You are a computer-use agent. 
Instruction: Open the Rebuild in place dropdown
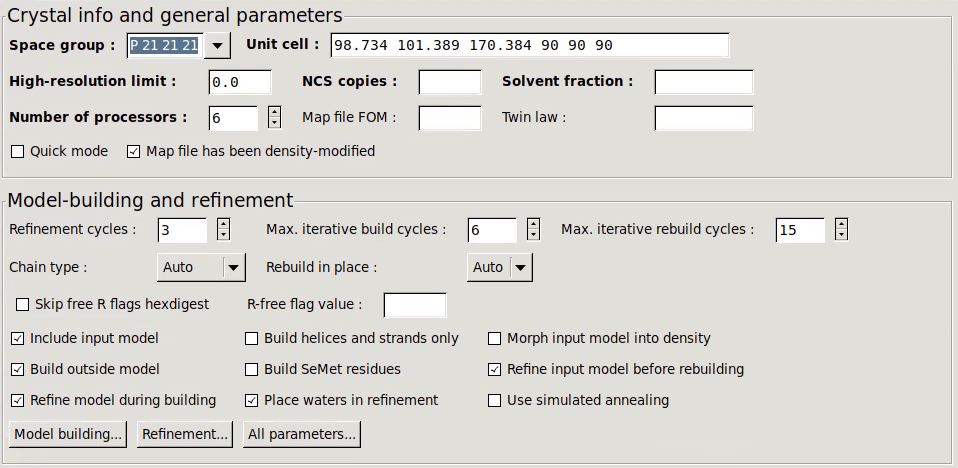(x=520, y=267)
